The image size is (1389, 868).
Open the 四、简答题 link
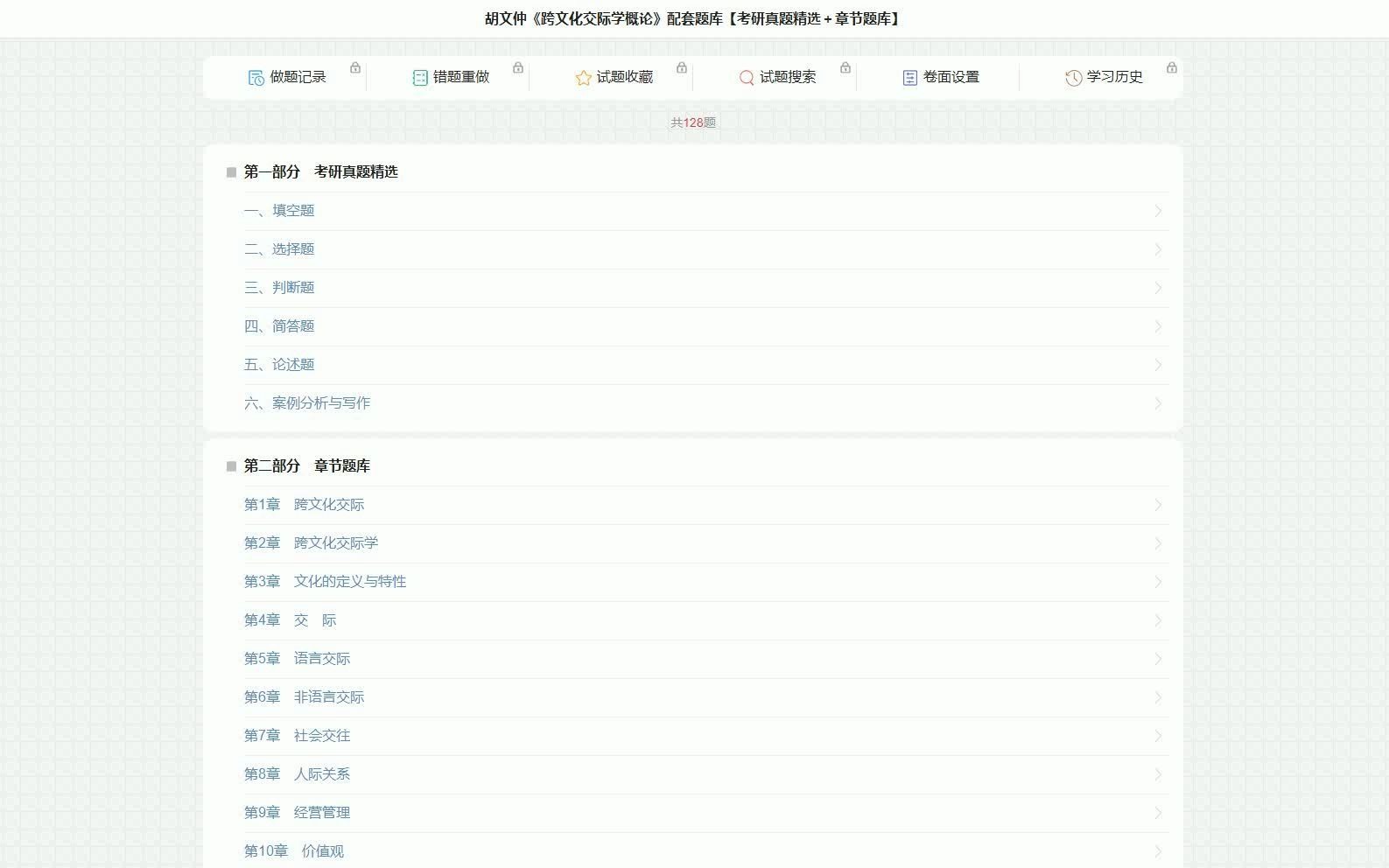point(279,326)
